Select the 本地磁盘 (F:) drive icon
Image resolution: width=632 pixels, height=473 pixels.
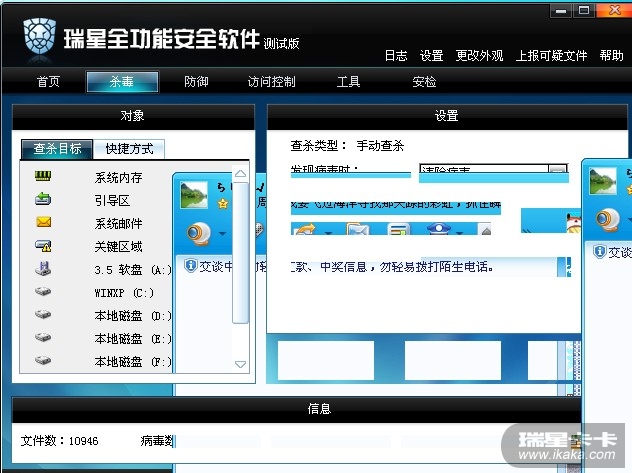point(43,360)
